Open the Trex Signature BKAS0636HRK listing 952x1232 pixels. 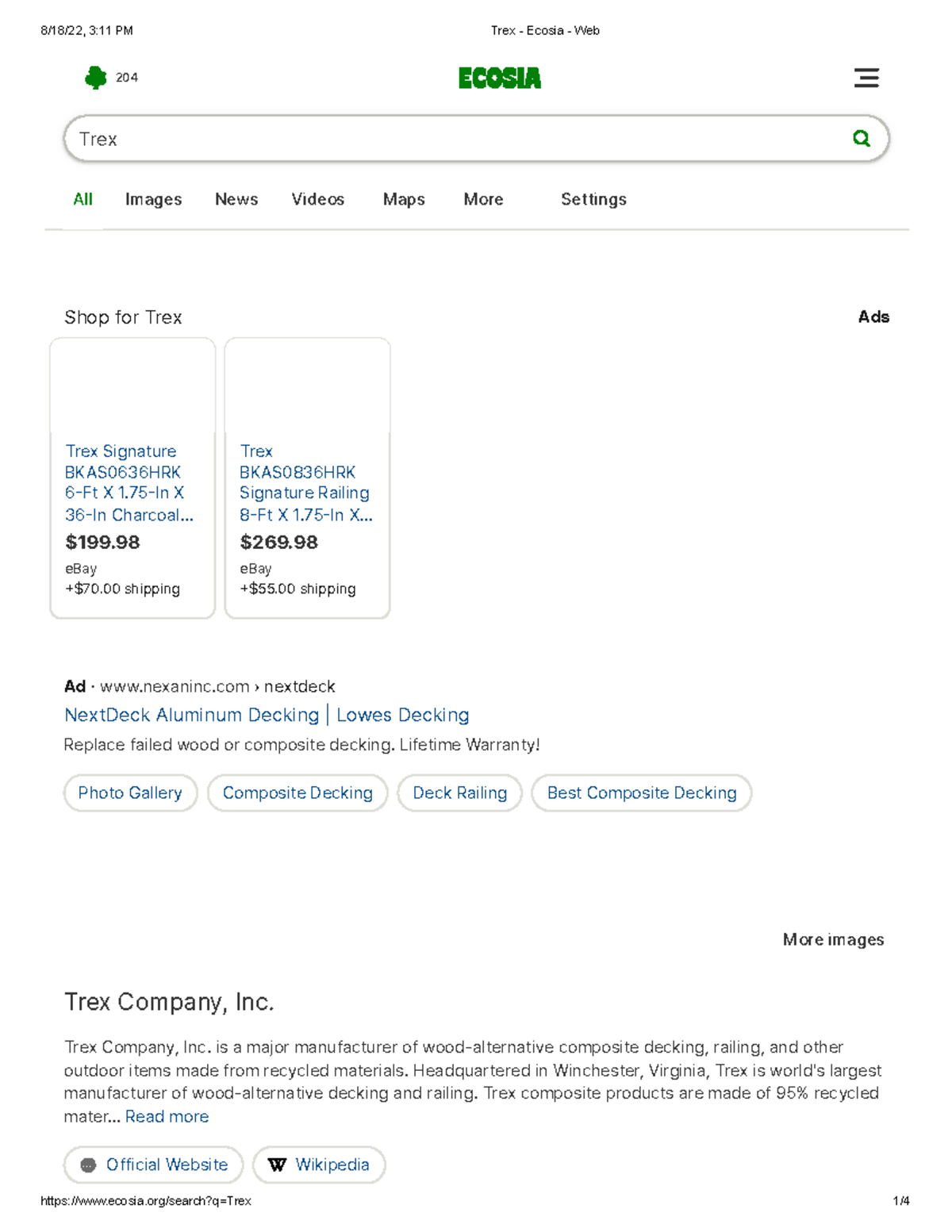point(124,482)
